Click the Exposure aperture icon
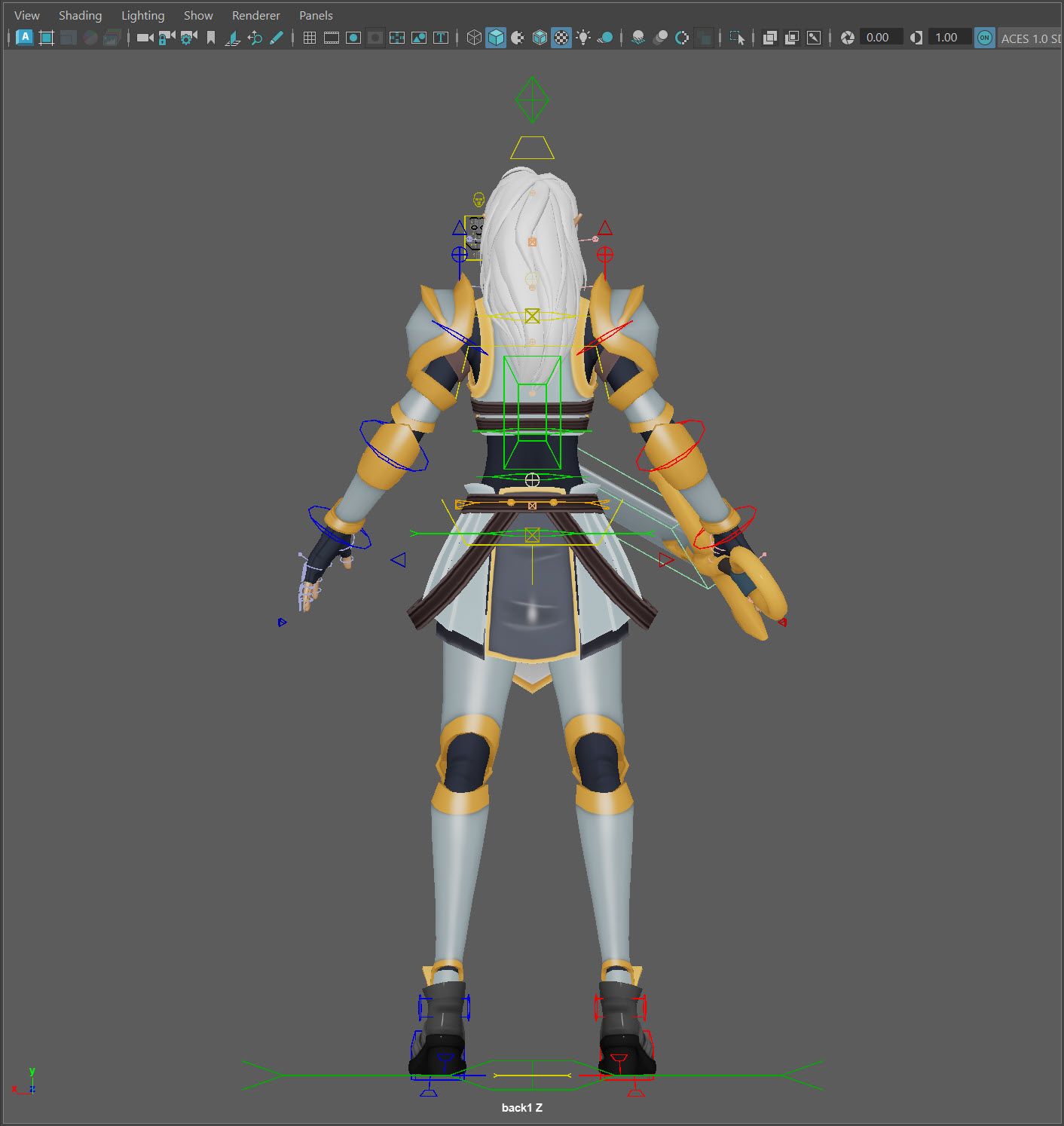This screenshot has height=1126, width=1064. [847, 37]
